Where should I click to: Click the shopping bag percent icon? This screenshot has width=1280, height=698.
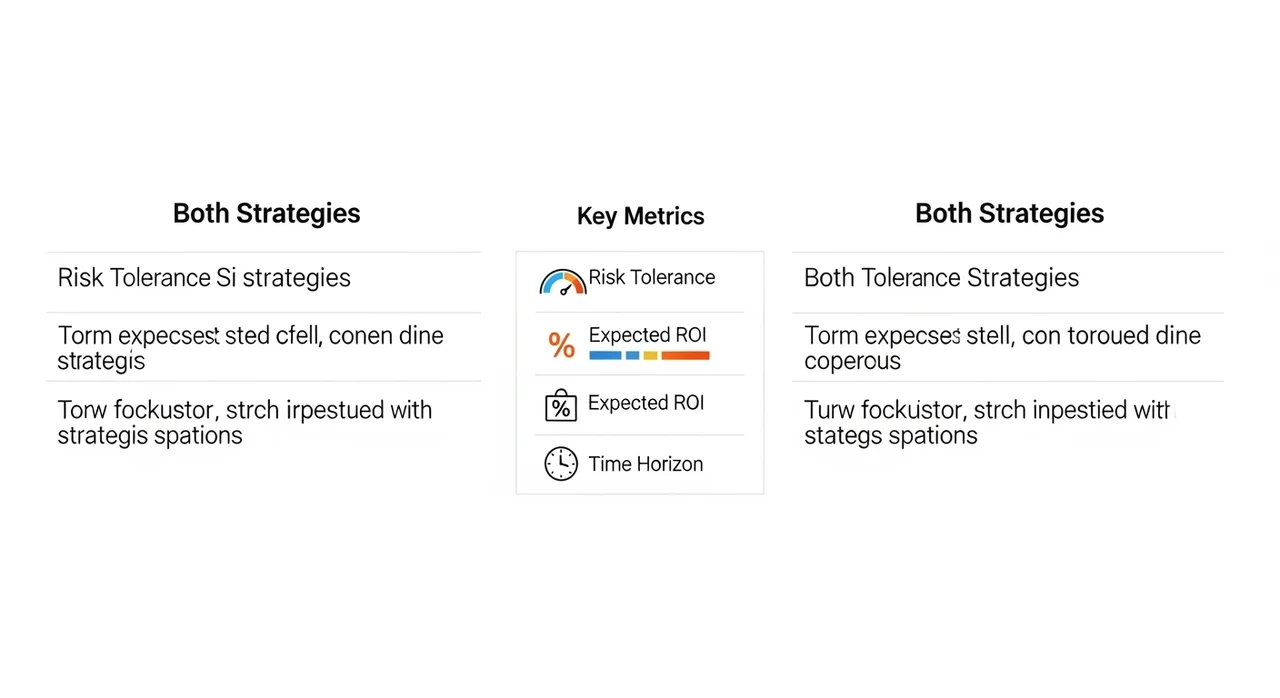tap(561, 405)
